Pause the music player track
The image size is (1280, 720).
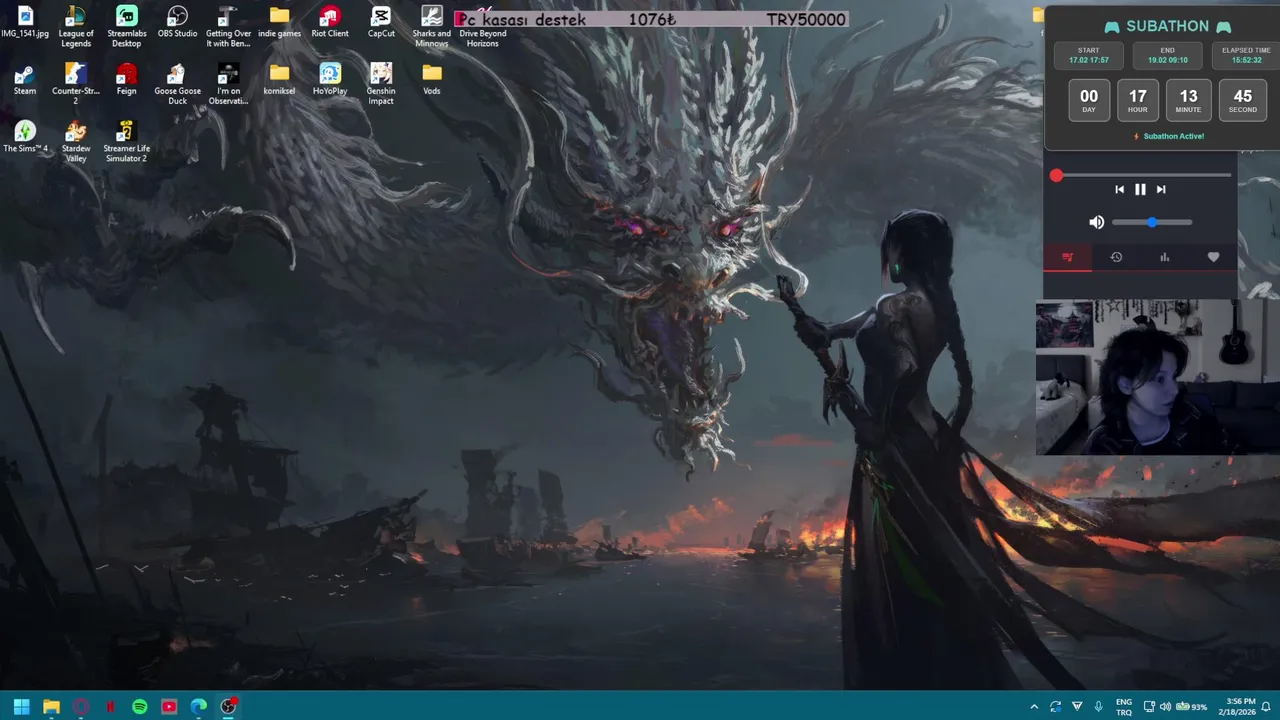coord(1140,189)
